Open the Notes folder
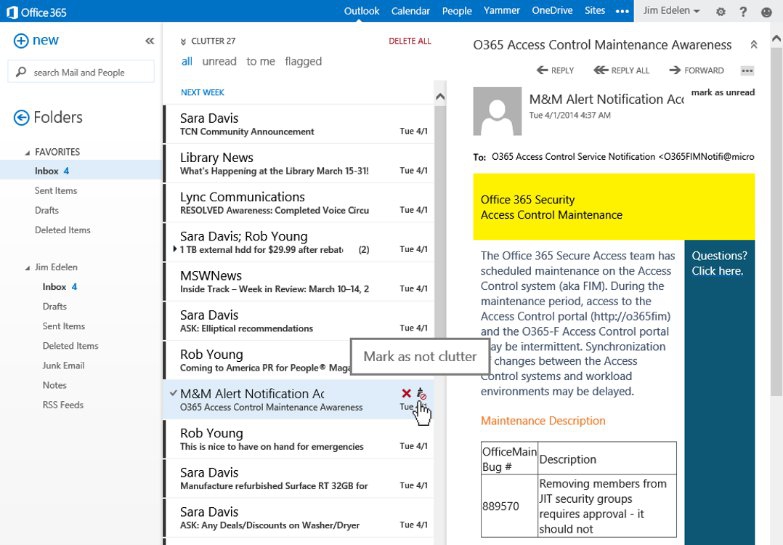Screen dimensions: 783x545 click(54, 385)
